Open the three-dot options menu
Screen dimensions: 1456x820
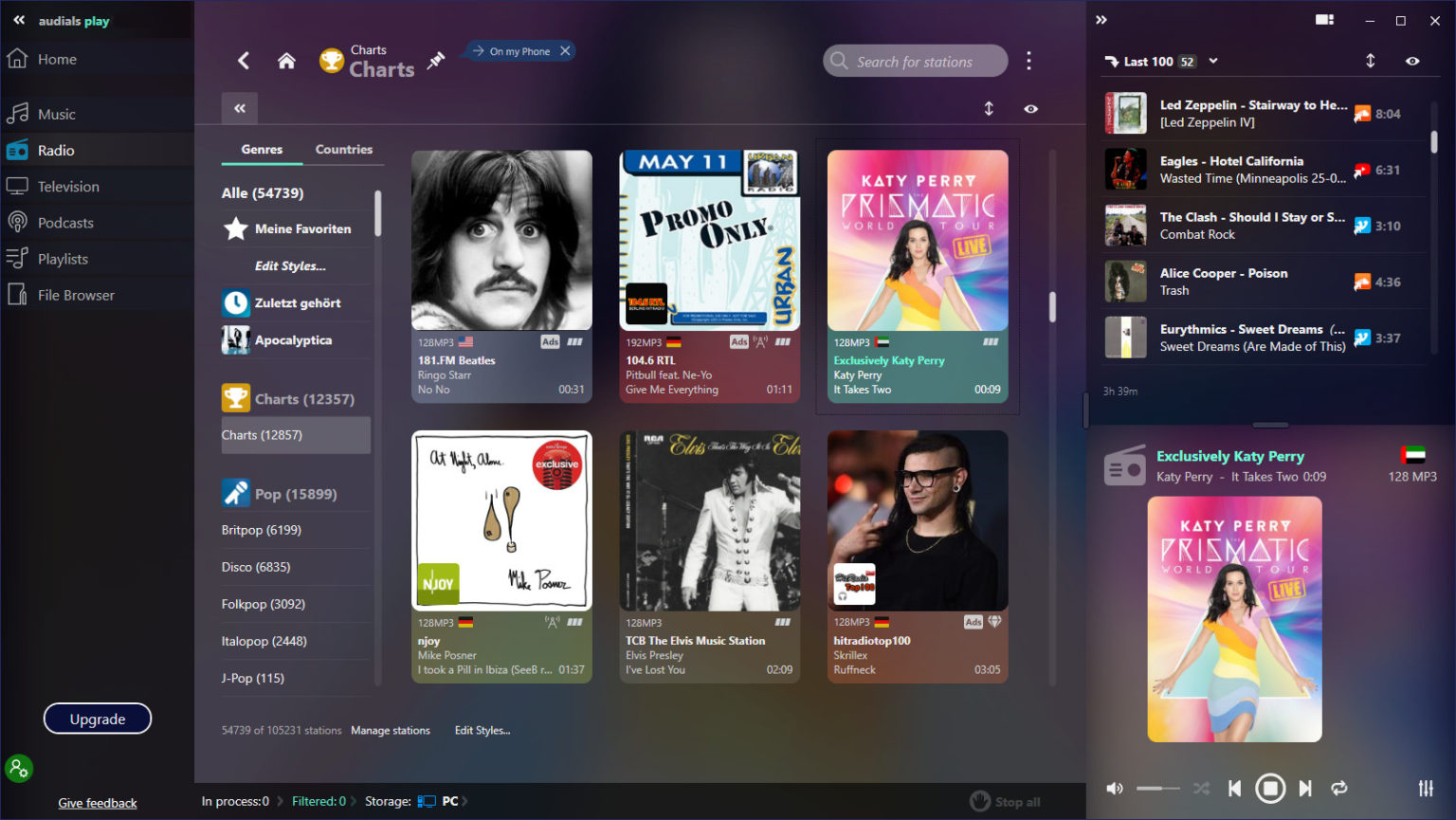click(x=1028, y=60)
